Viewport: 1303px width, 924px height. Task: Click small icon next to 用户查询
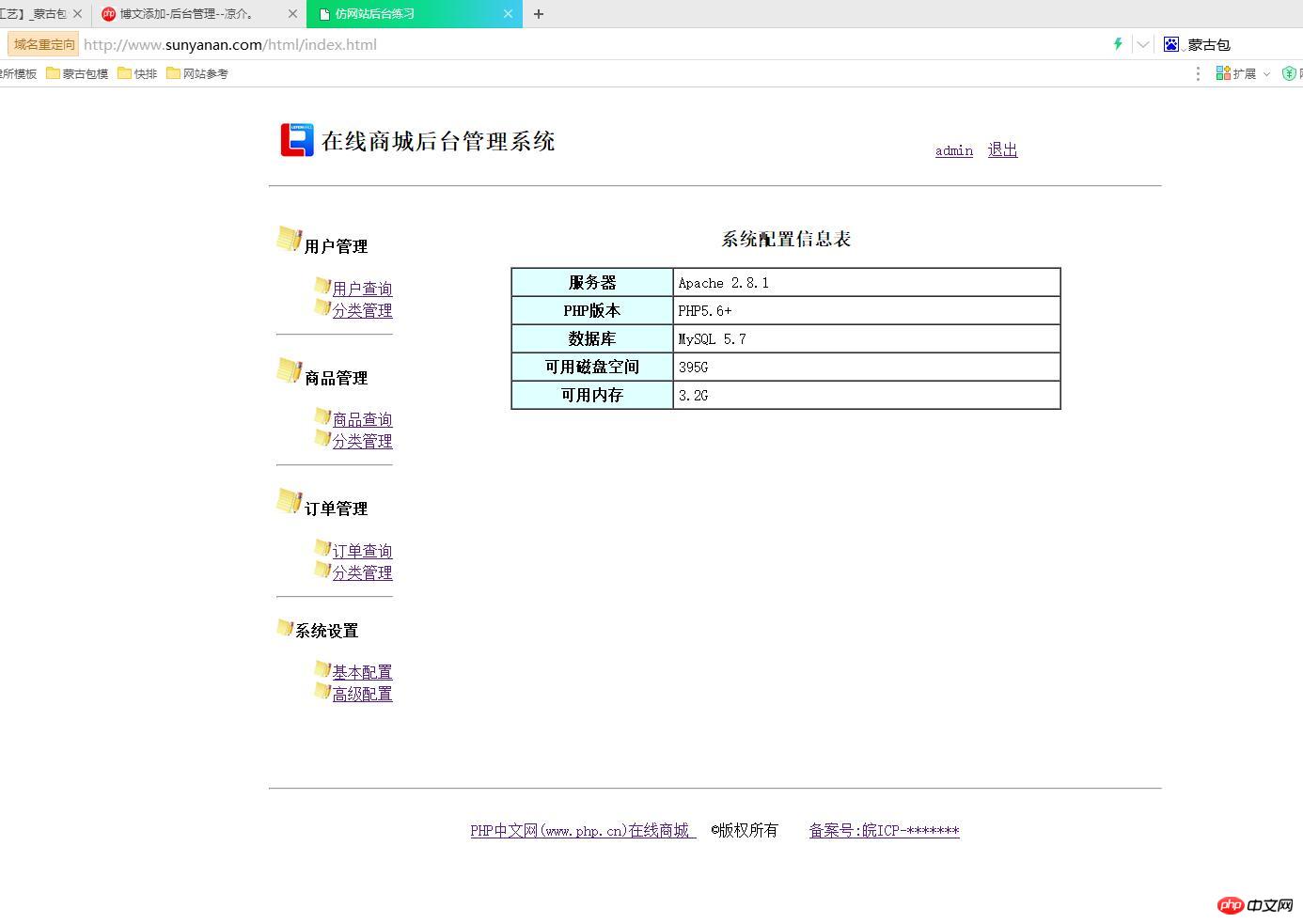pyautogui.click(x=322, y=286)
